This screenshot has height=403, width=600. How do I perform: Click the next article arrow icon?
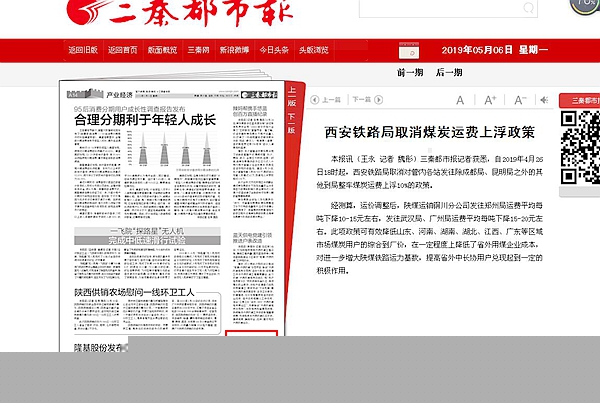[378, 100]
